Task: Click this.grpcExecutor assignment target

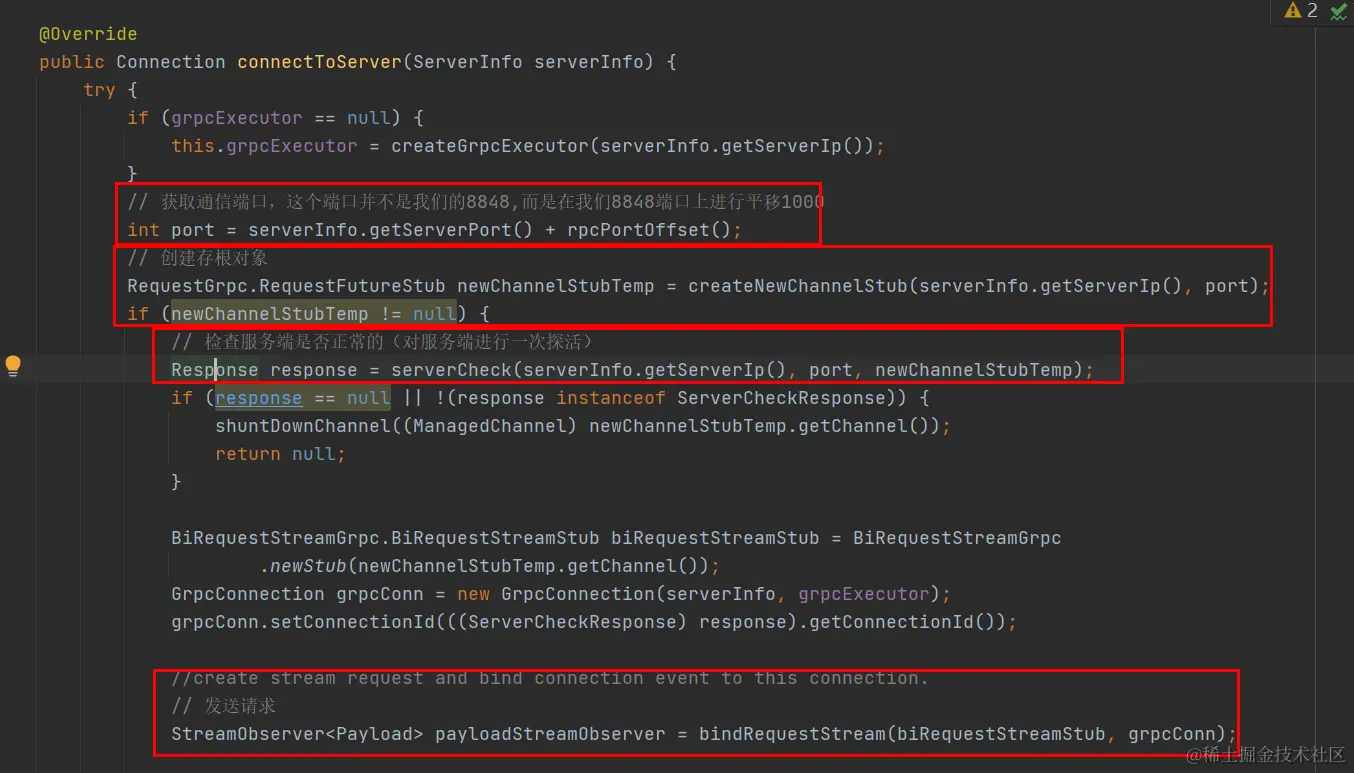Action: pyautogui.click(x=264, y=146)
